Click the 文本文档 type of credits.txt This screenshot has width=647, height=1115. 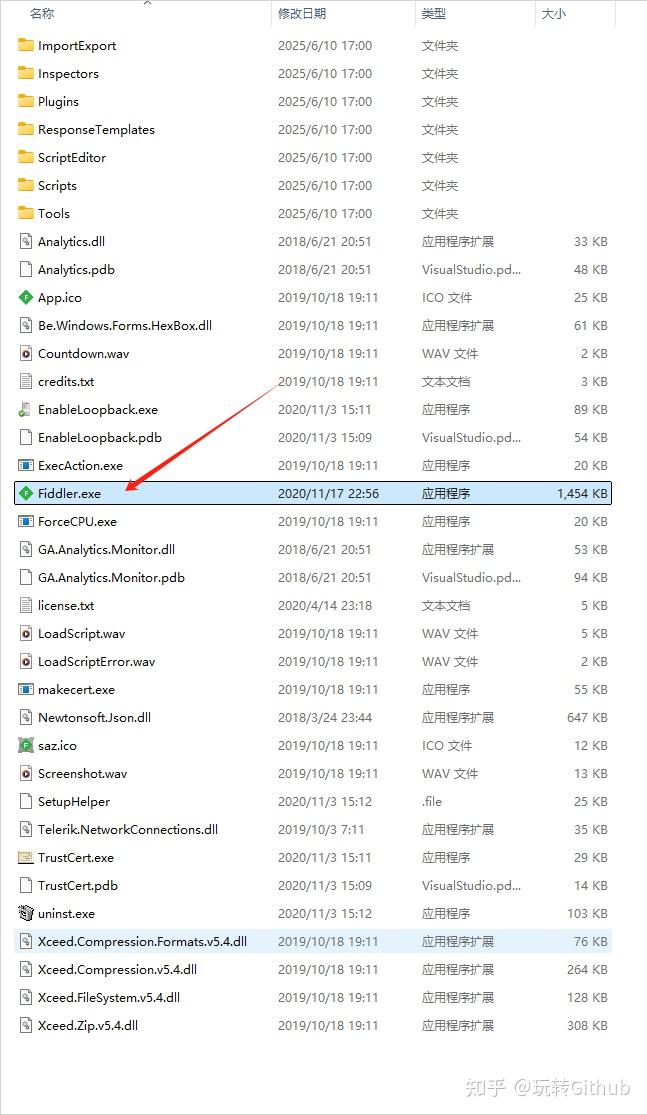[446, 382]
